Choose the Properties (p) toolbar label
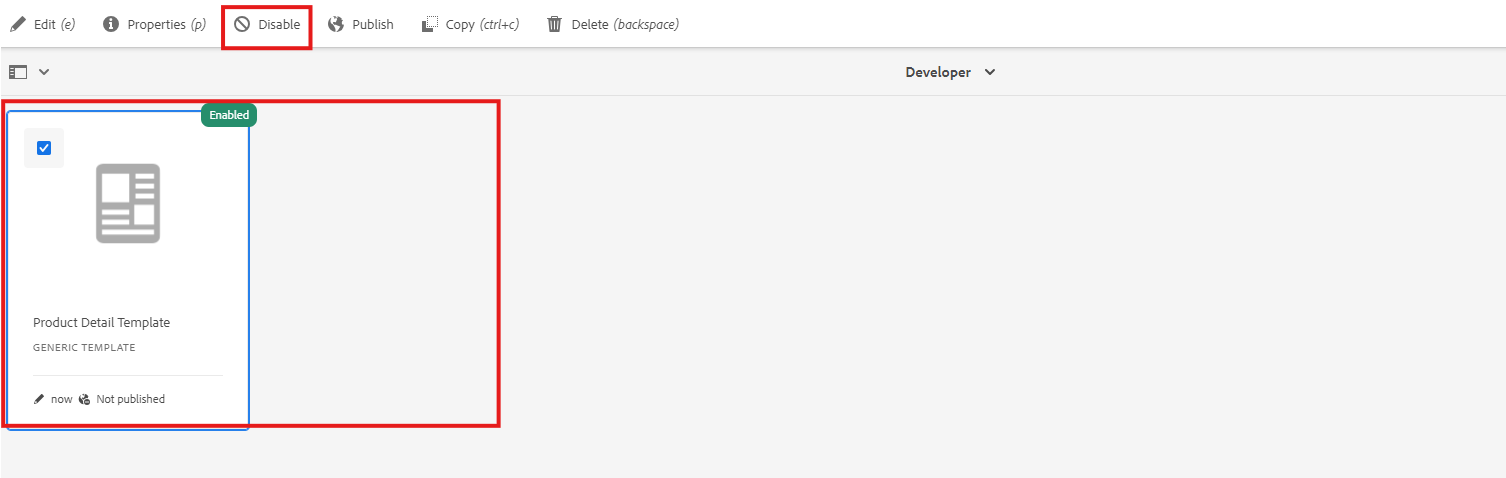 pos(166,24)
